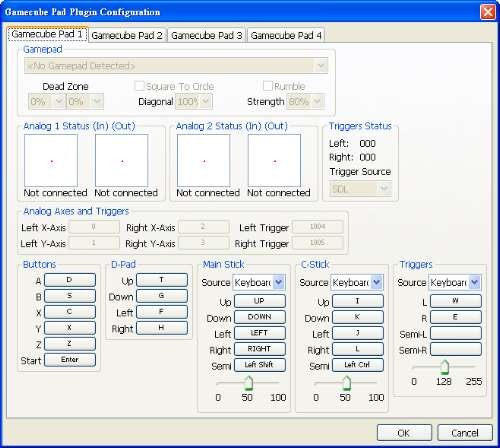Click the A button mapping D
500x448 pixels.
(70, 280)
